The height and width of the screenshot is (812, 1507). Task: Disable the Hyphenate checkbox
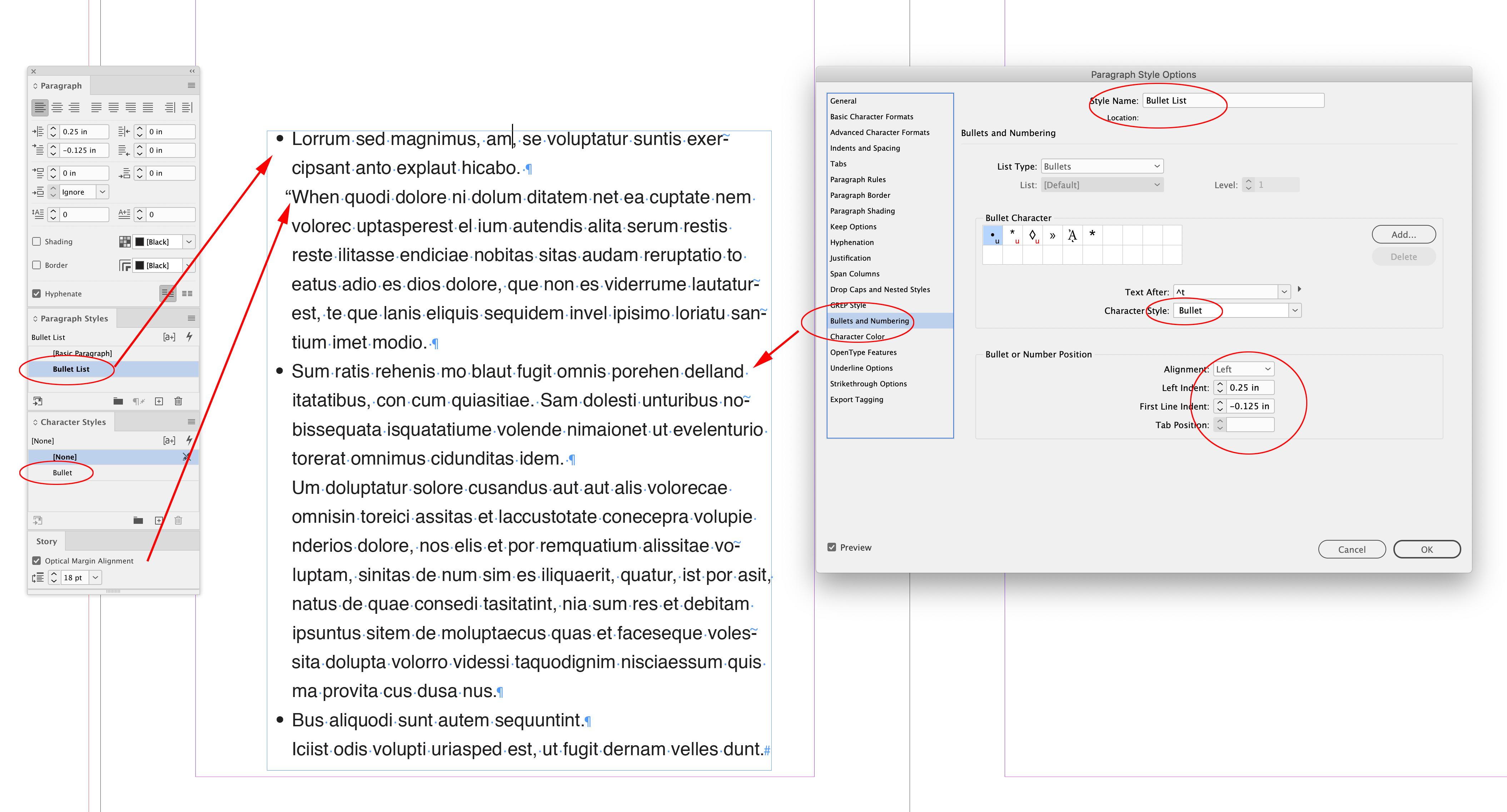36,293
